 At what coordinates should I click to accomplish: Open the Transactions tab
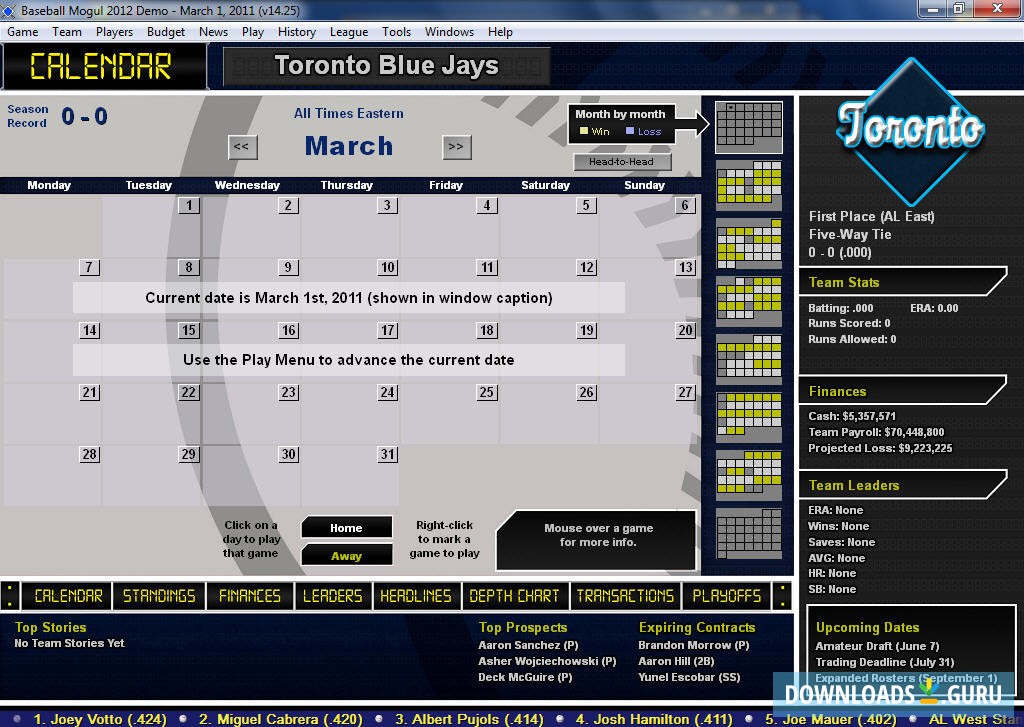point(625,595)
